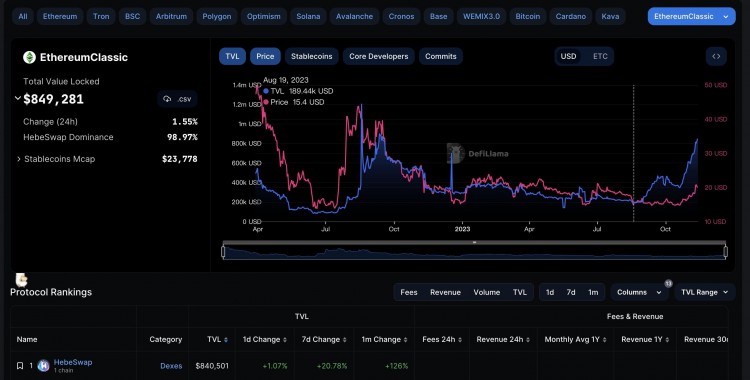Show TVL columns in rankings filter
Viewport: 750px width, 380px height.
(520, 292)
